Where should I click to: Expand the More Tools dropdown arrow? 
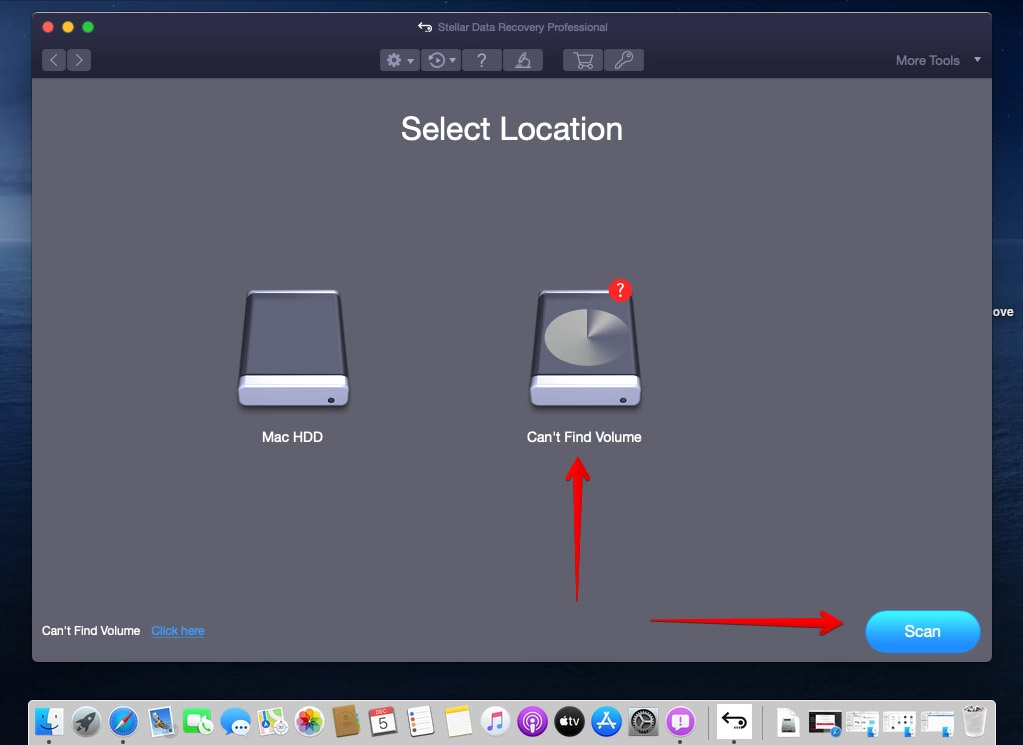[977, 59]
